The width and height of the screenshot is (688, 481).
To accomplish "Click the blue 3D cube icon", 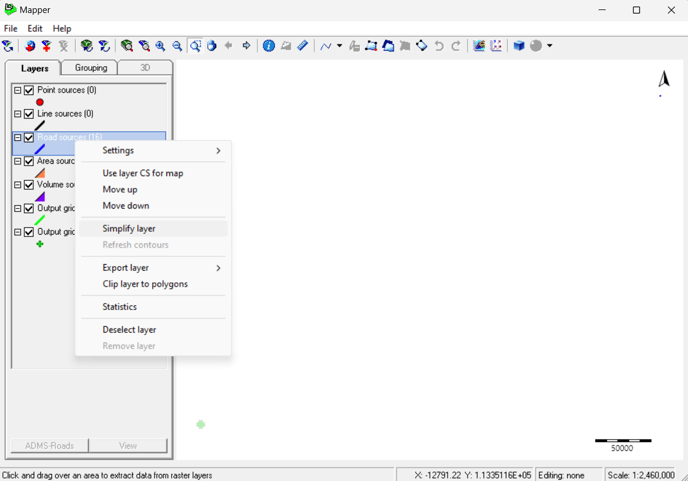I will [x=519, y=46].
